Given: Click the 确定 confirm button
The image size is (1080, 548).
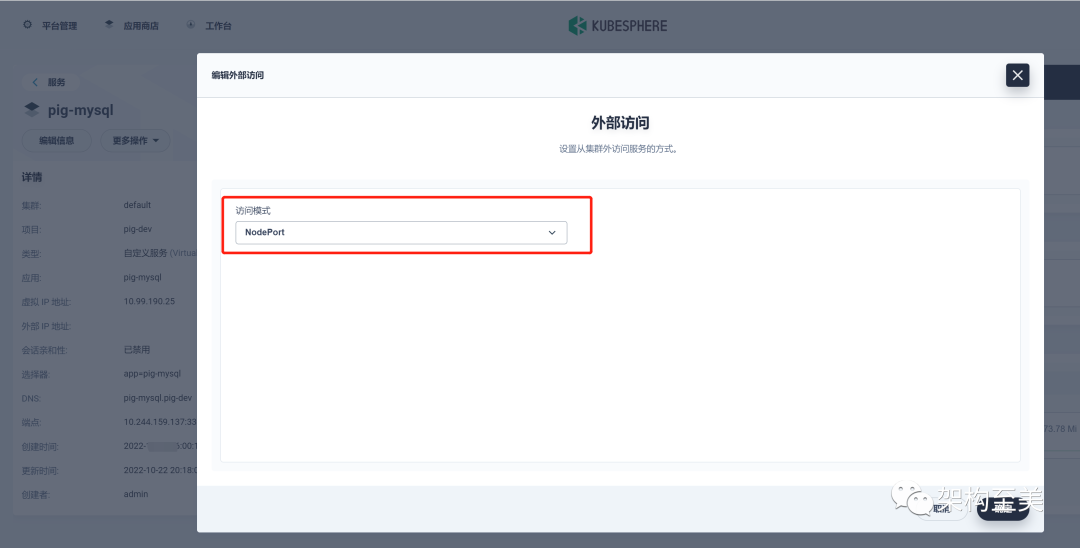Looking at the screenshot, I should [1003, 508].
